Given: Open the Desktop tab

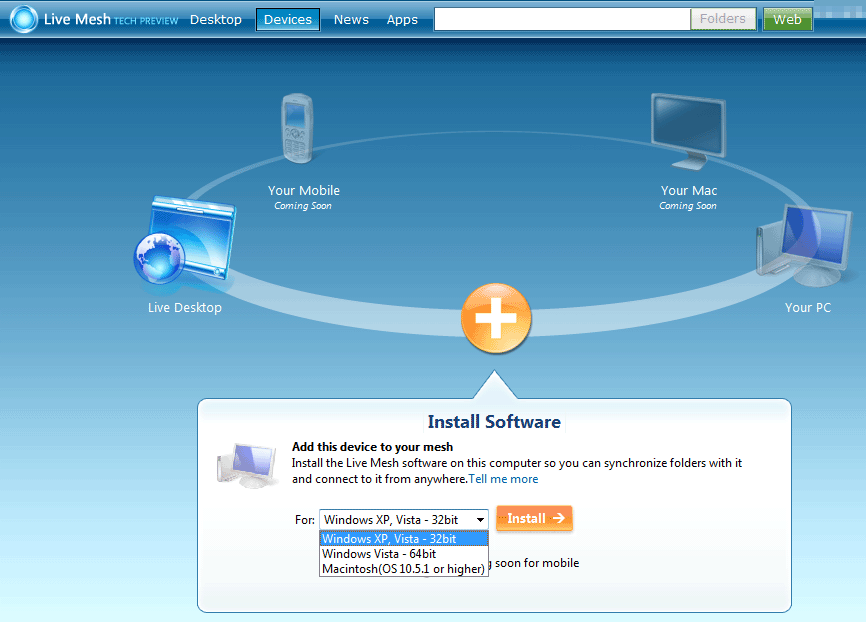Looking at the screenshot, I should 216,19.
